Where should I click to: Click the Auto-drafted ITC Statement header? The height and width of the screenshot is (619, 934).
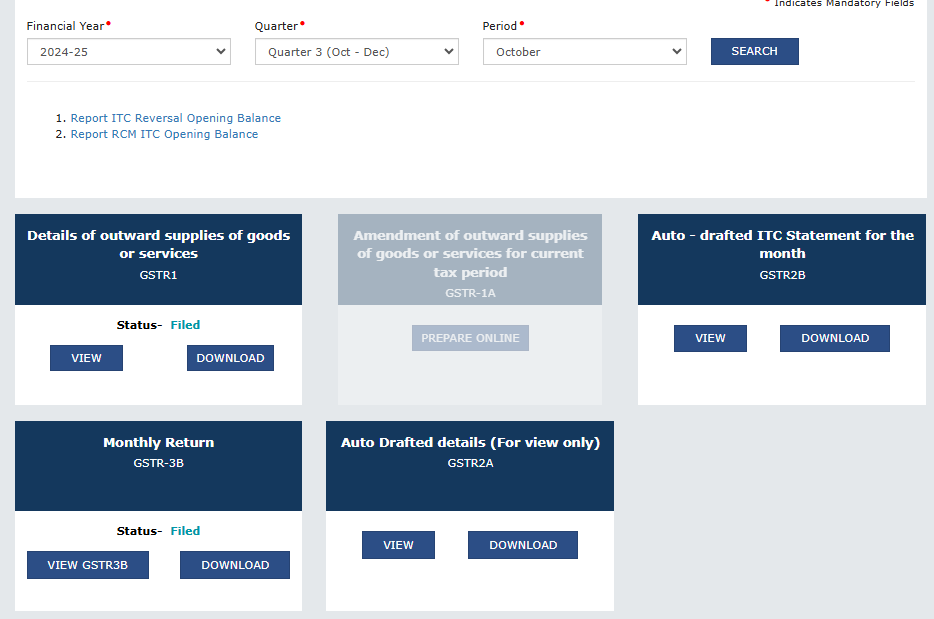pos(782,259)
